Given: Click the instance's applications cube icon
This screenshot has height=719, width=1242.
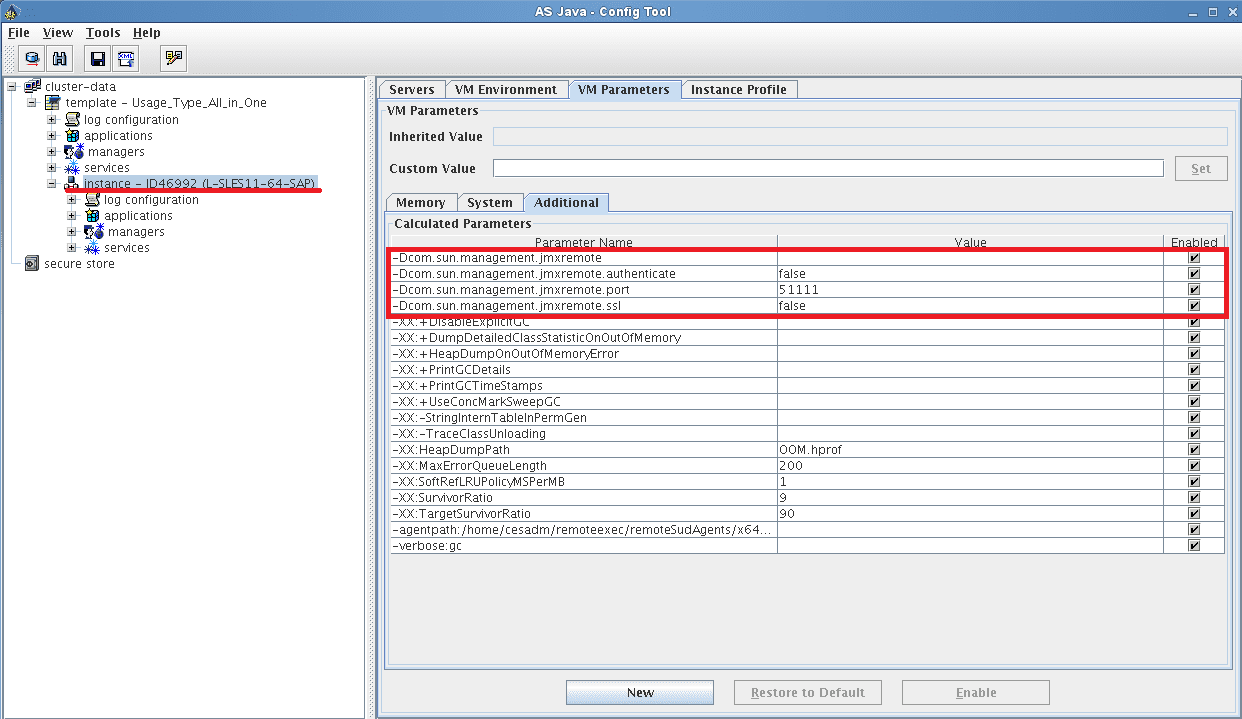Looking at the screenshot, I should tap(92, 215).
